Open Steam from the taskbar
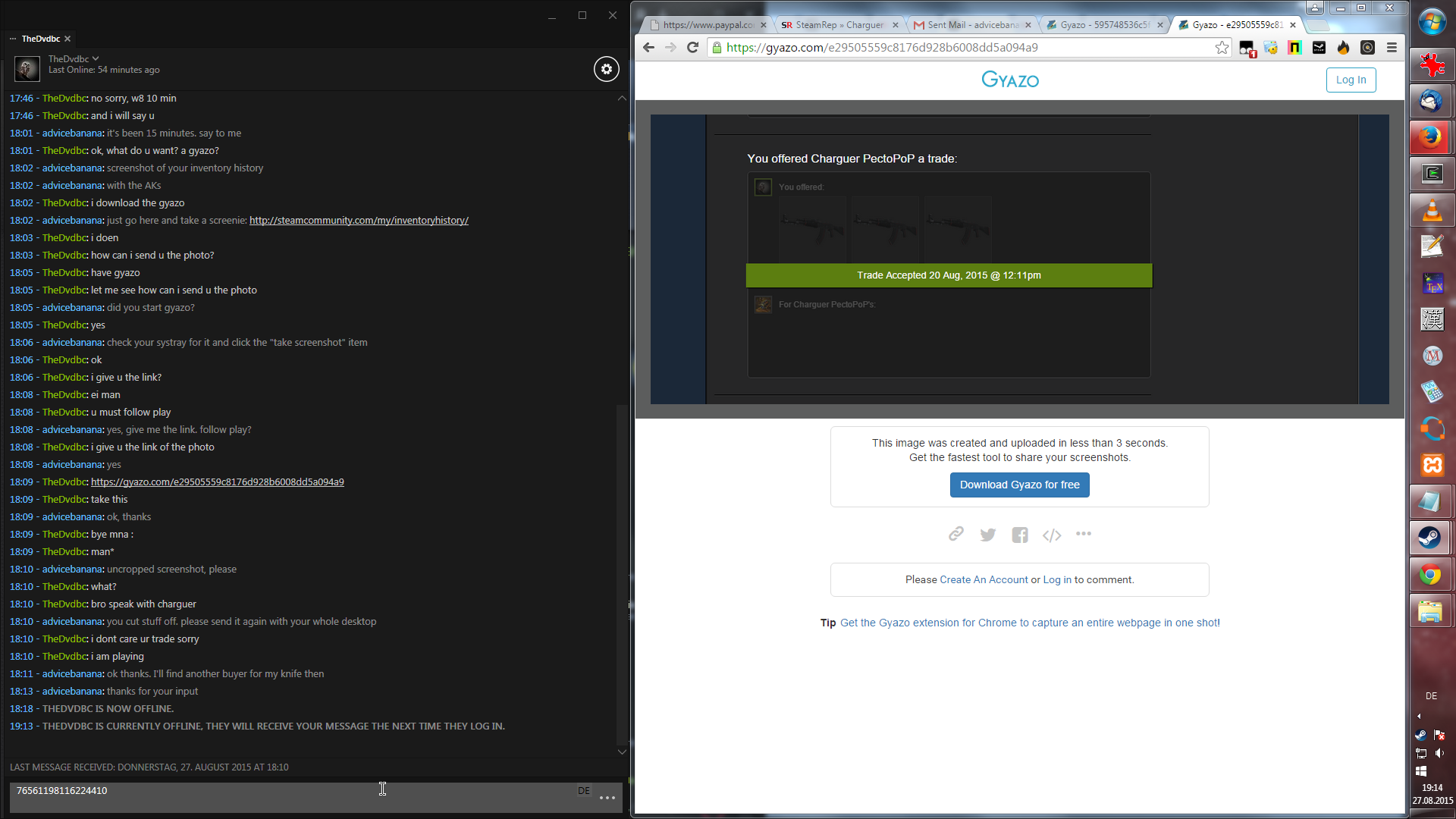Image resolution: width=1456 pixels, height=819 pixels. 1430,538
